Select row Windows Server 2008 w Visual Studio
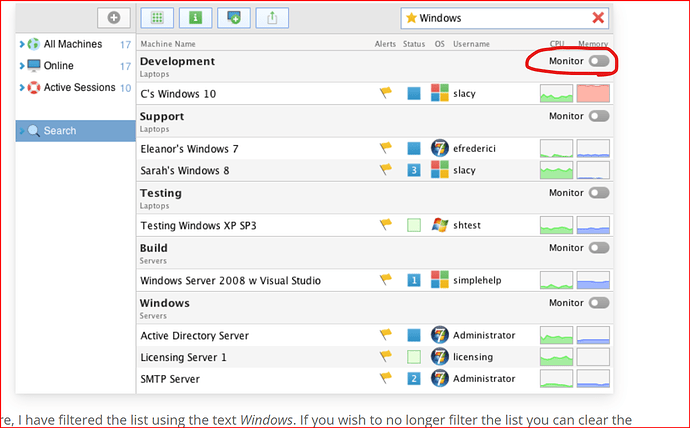This screenshot has height=428, width=690. 374,280
